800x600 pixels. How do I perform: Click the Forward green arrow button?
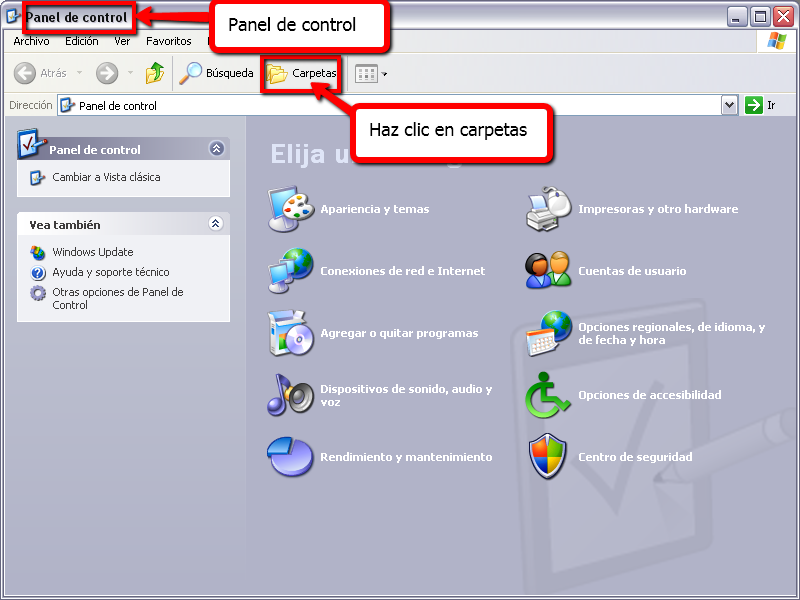[107, 73]
